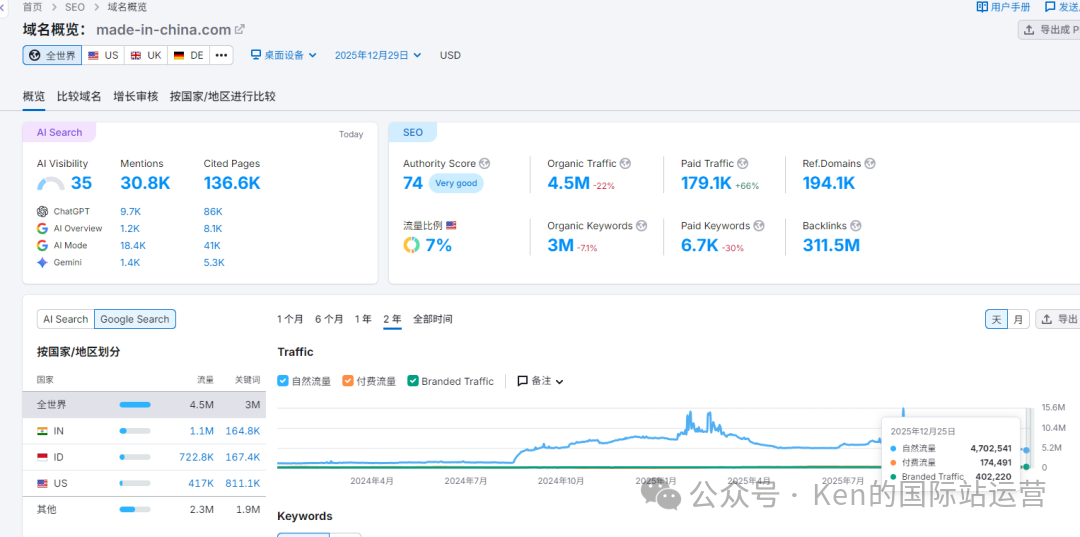
Task: Open the 增长审核 tab
Action: click(x=136, y=96)
